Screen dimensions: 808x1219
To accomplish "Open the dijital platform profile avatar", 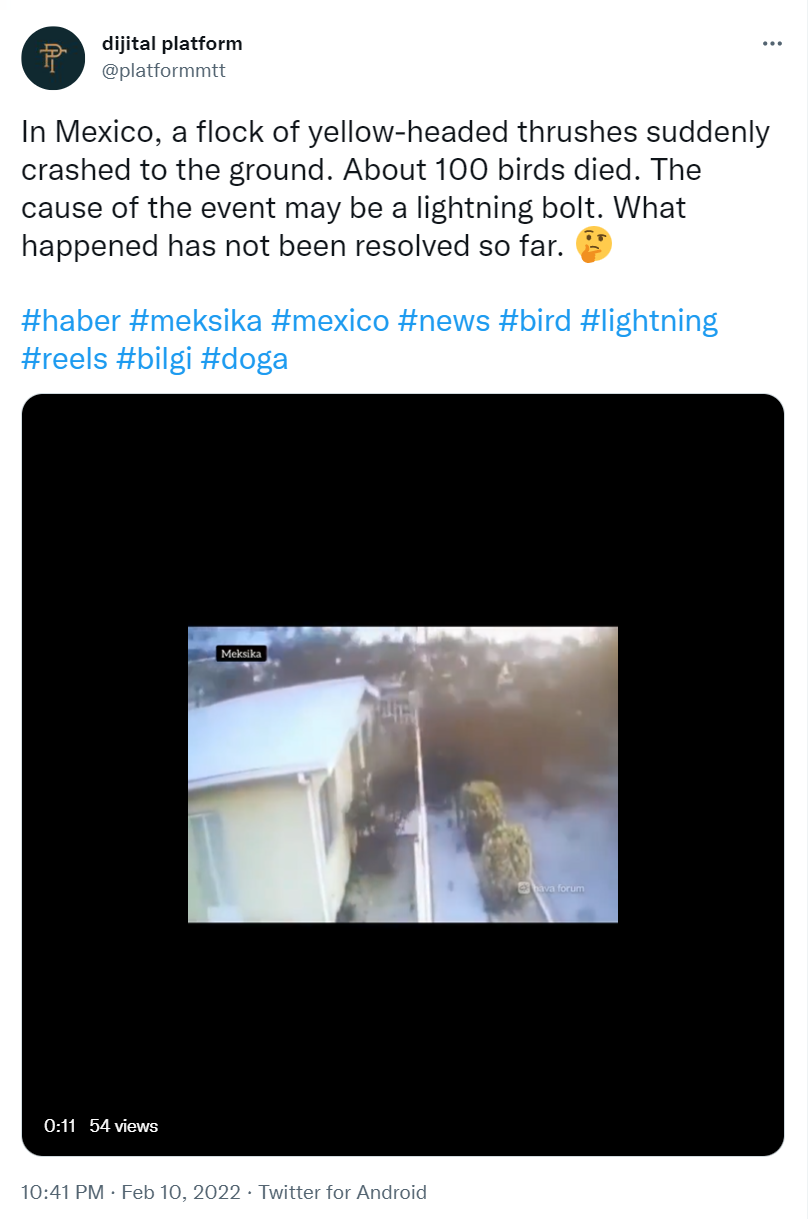I will point(54,58).
